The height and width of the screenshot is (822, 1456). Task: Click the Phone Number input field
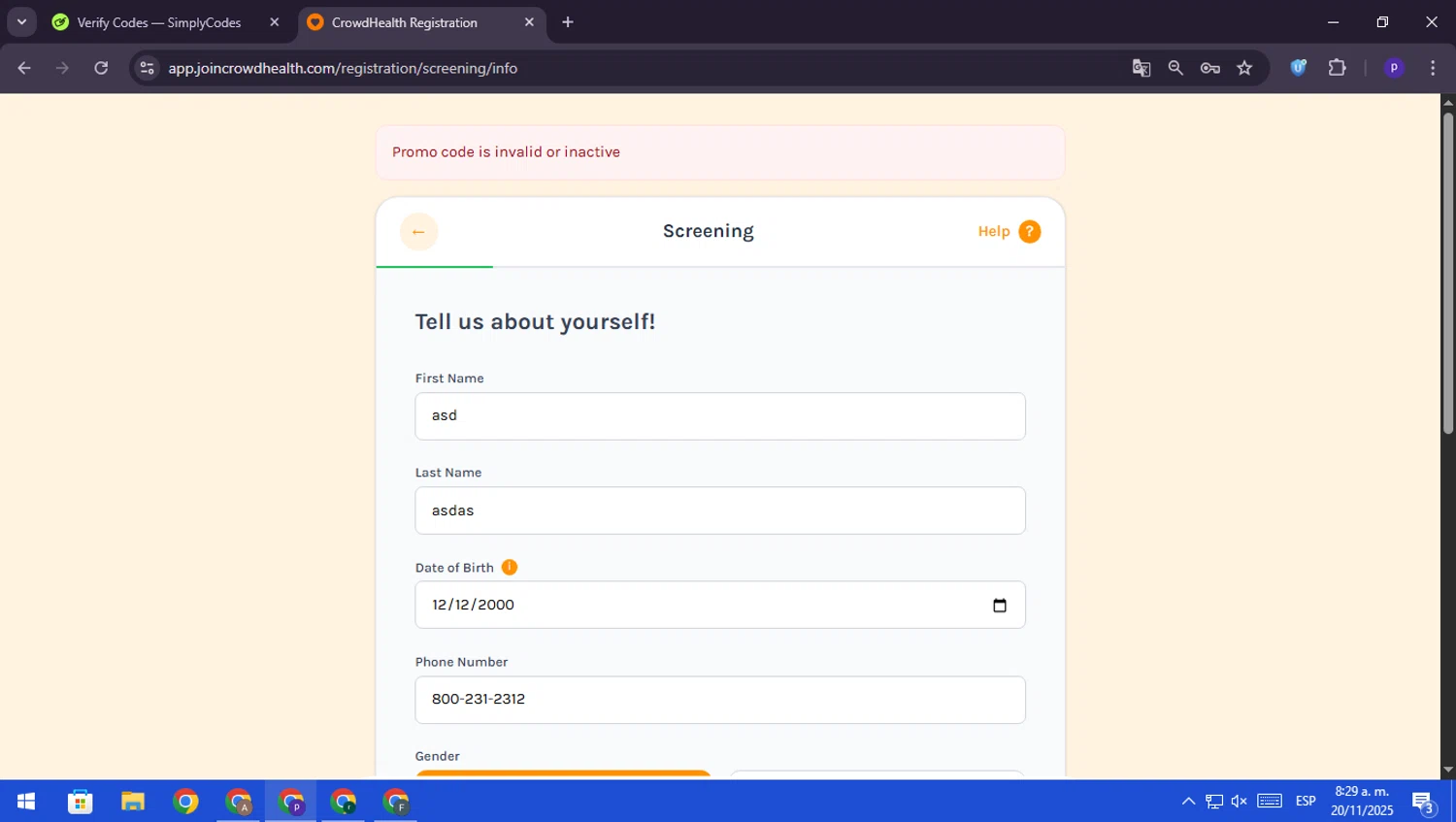(720, 700)
